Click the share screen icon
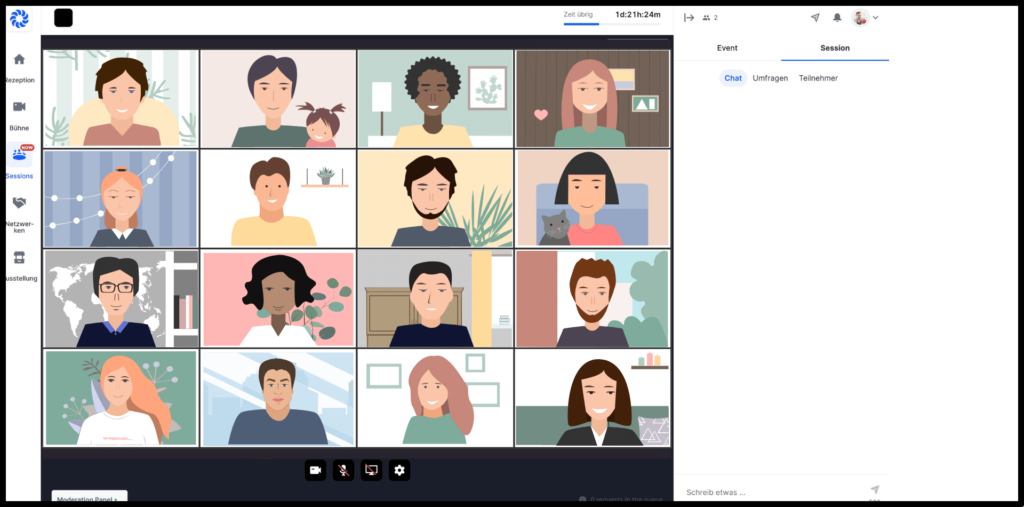This screenshot has height=507, width=1024. (x=371, y=470)
